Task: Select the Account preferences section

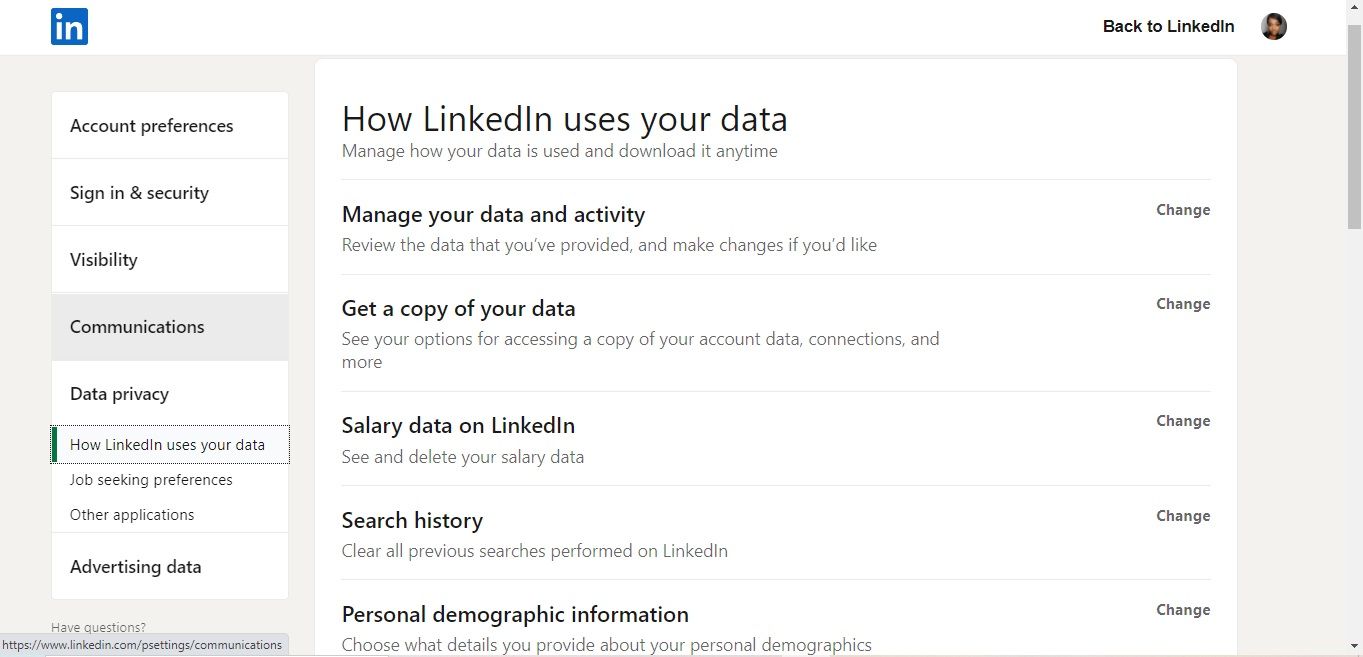Action: (x=151, y=125)
